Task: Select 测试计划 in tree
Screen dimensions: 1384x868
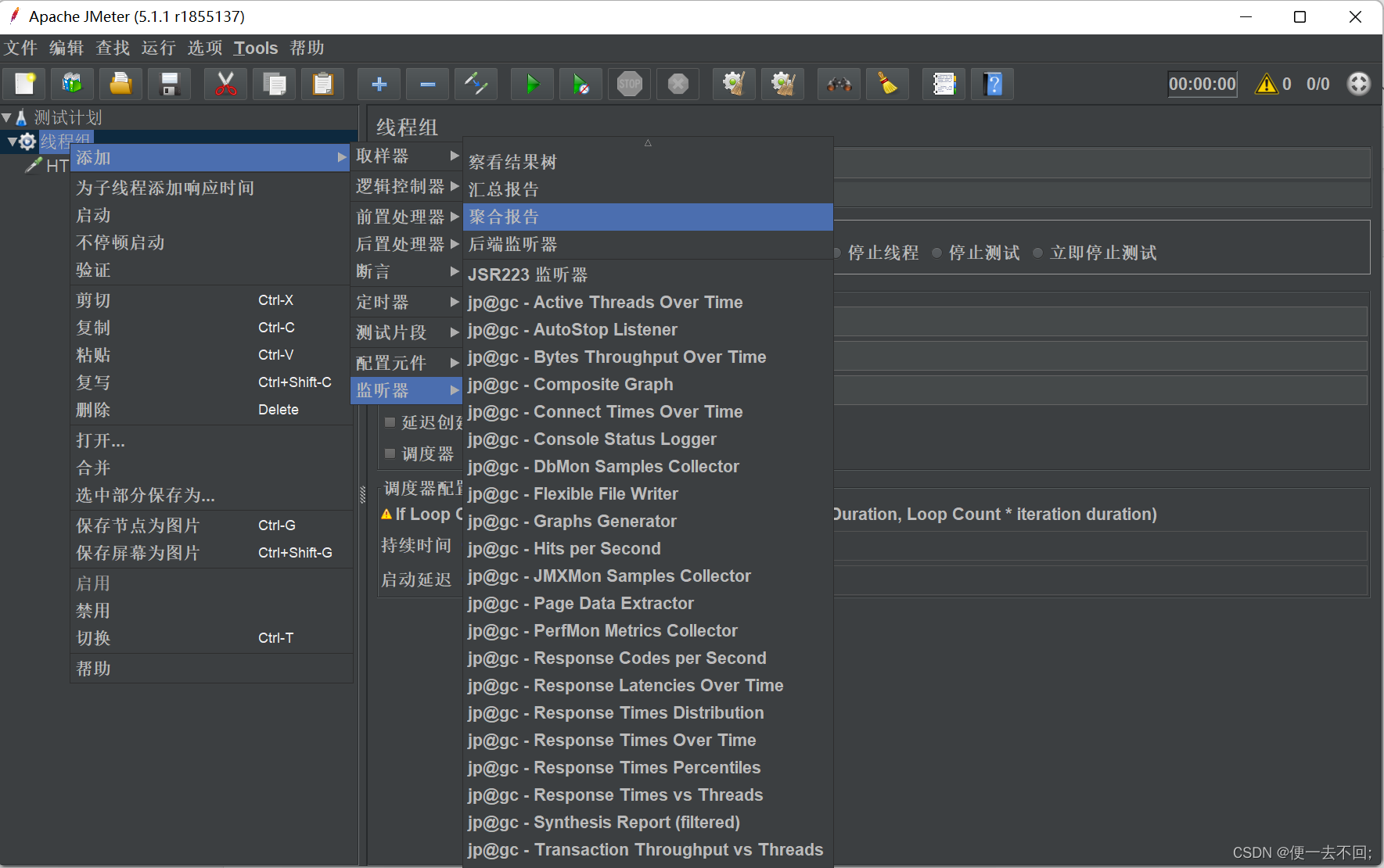Action: 68,118
